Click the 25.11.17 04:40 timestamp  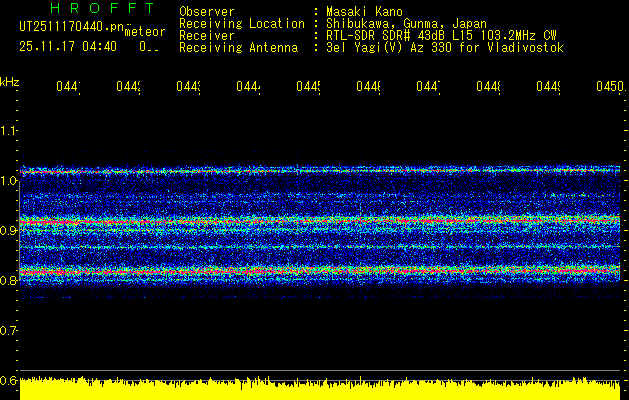point(68,46)
